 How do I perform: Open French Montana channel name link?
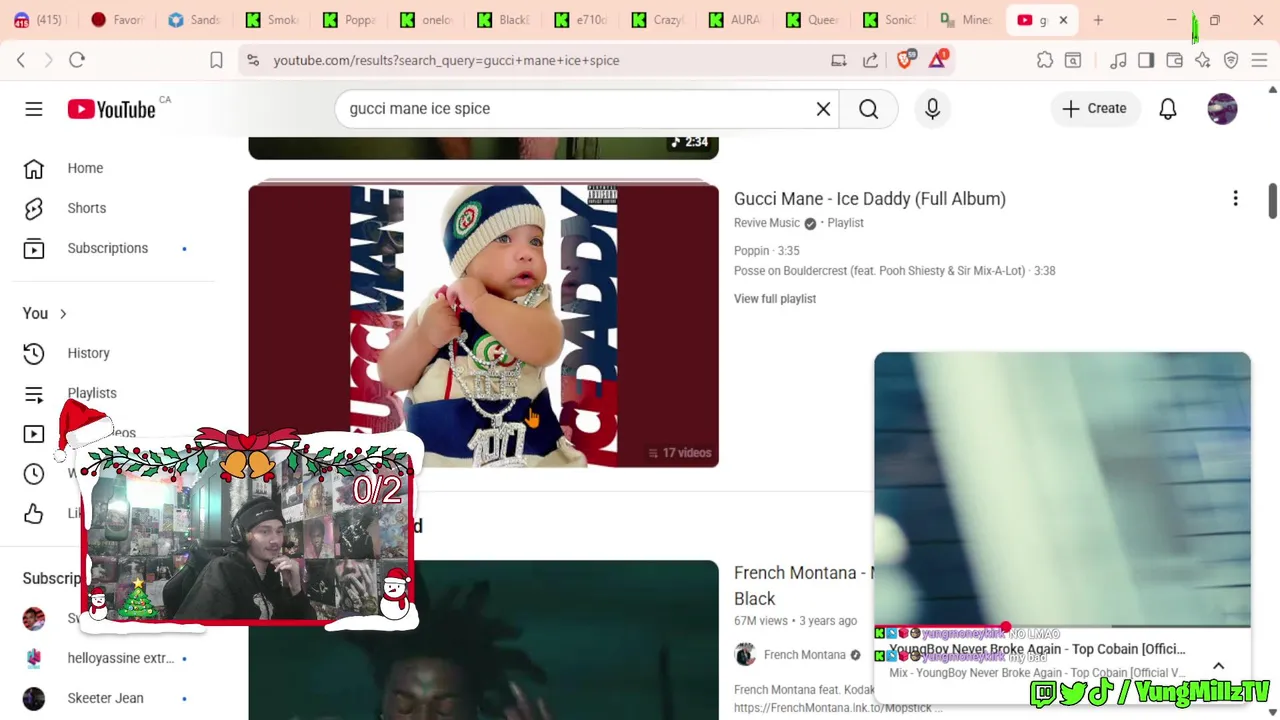pos(804,655)
